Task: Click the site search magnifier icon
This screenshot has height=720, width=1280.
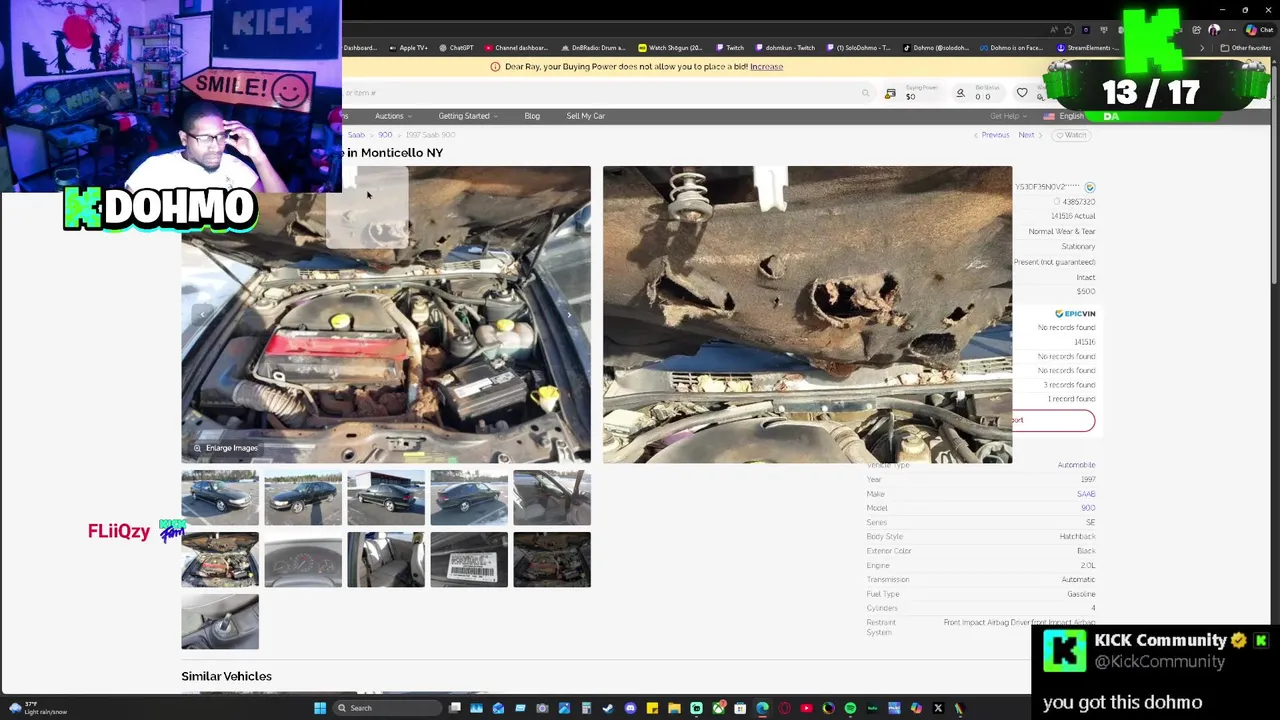Action: (866, 93)
